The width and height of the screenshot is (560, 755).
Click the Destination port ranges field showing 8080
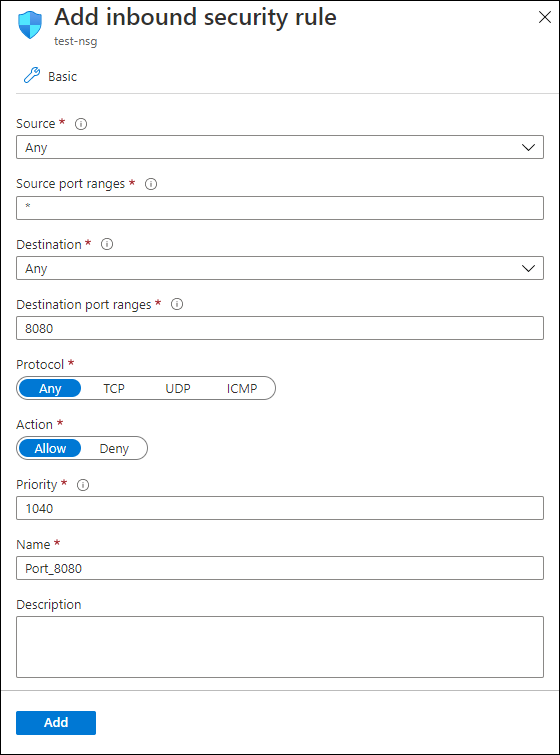(x=280, y=328)
